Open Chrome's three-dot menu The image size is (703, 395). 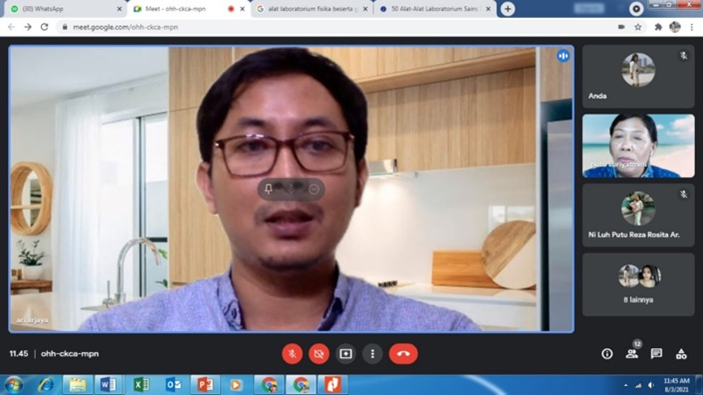coord(692,27)
